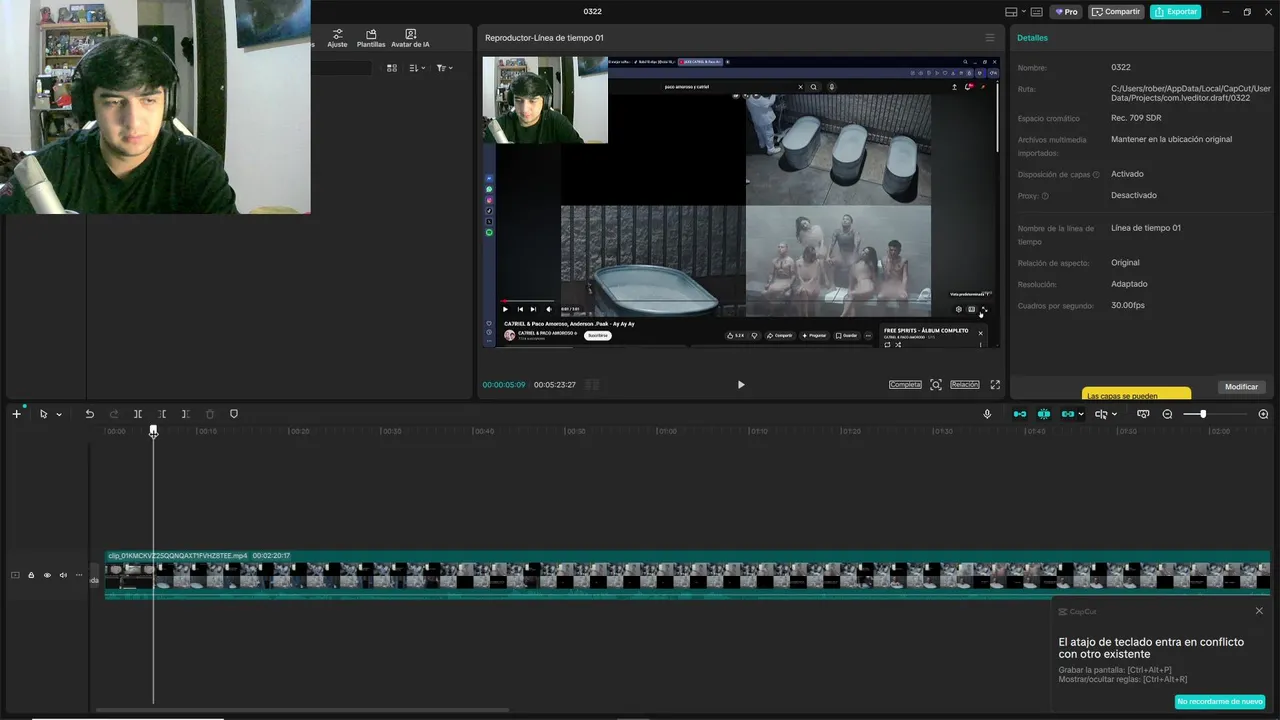Toggle auto snapping on the timeline
The height and width of the screenshot is (720, 1280).
tap(1044, 414)
